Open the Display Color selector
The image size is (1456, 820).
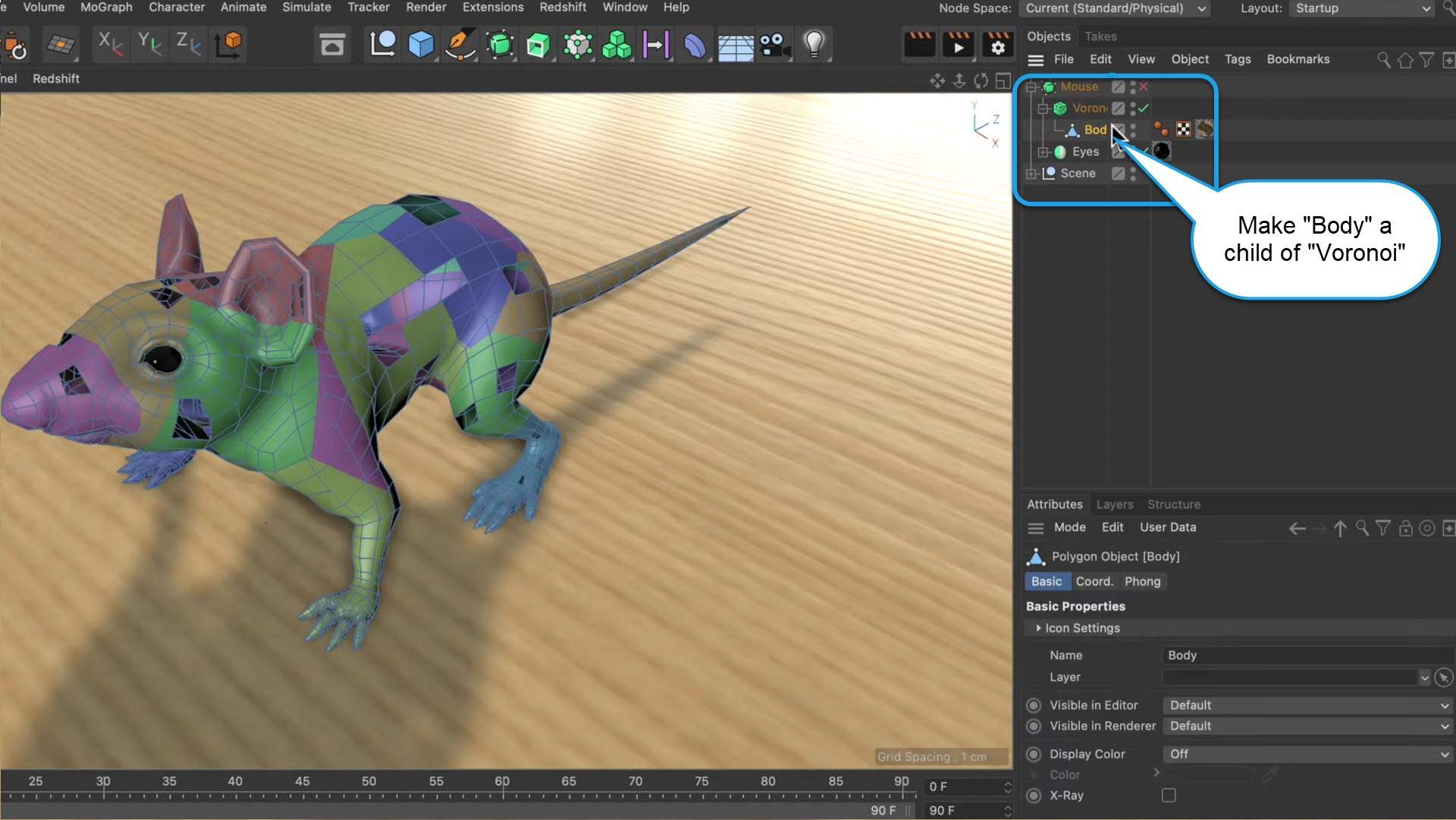tap(1304, 754)
